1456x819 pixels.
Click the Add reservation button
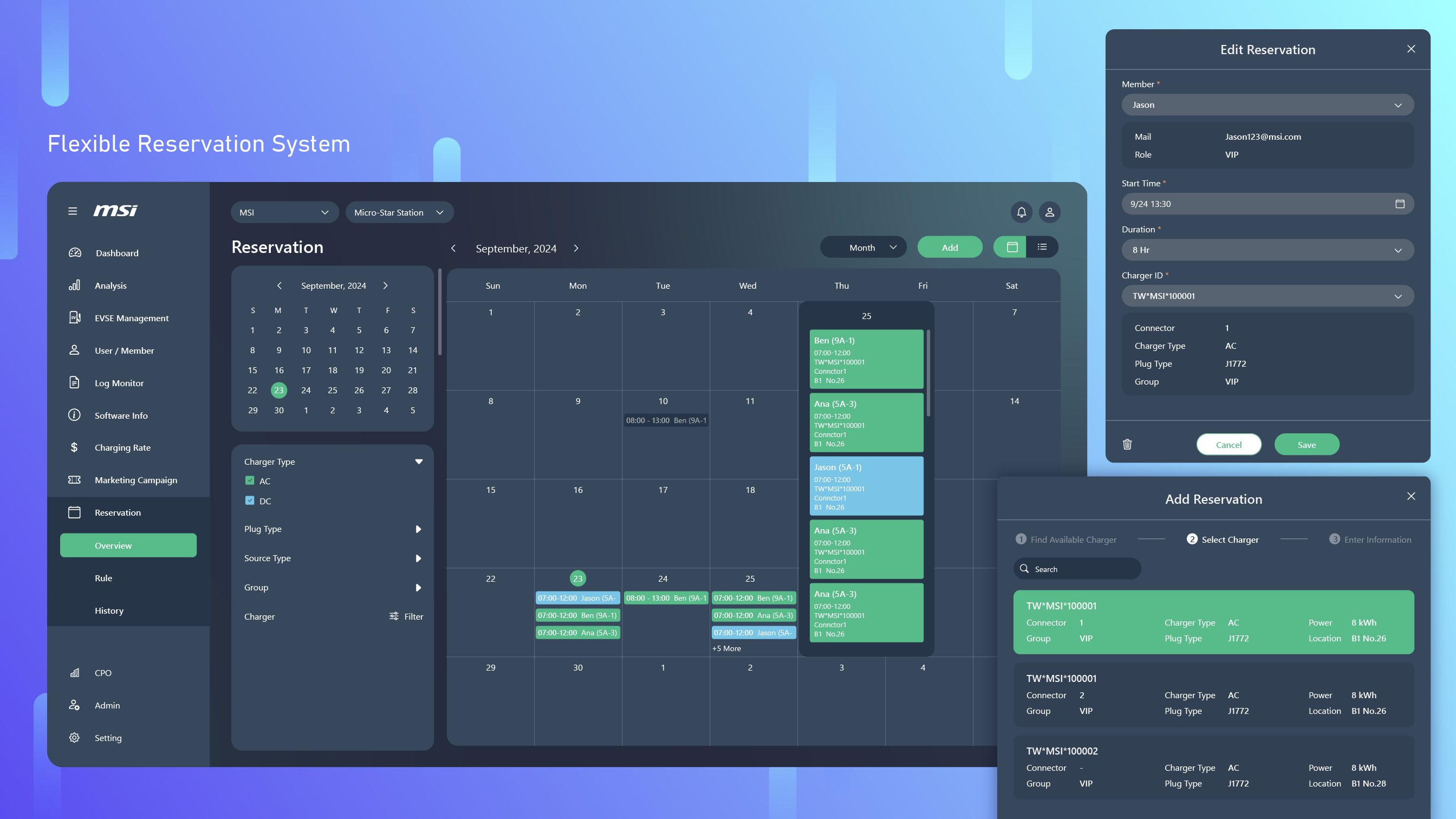pyautogui.click(x=949, y=247)
